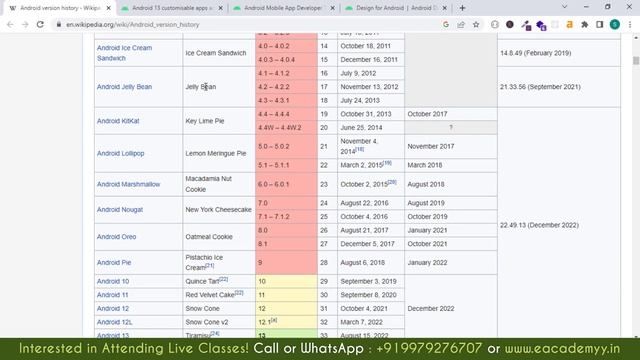Image resolution: width=640 pixels, height=360 pixels.
Task: Select the 'Key Lime Pie' cell
Action: (x=219, y=121)
